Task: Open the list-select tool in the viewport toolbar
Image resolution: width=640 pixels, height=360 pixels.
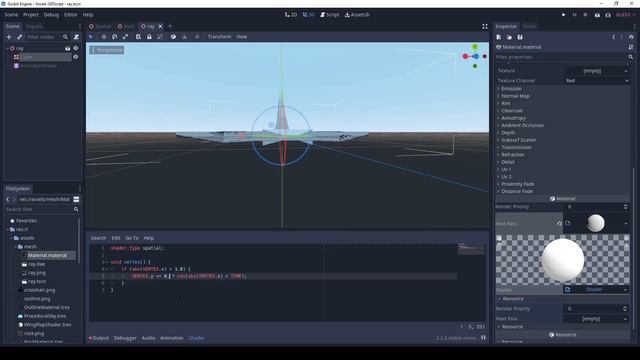Action: [x=138, y=37]
